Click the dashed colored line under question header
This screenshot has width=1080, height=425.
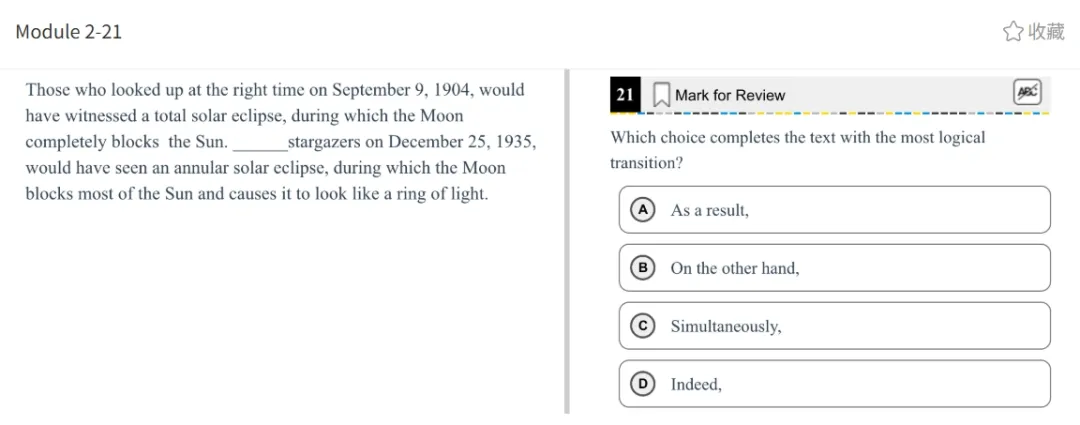(830, 113)
